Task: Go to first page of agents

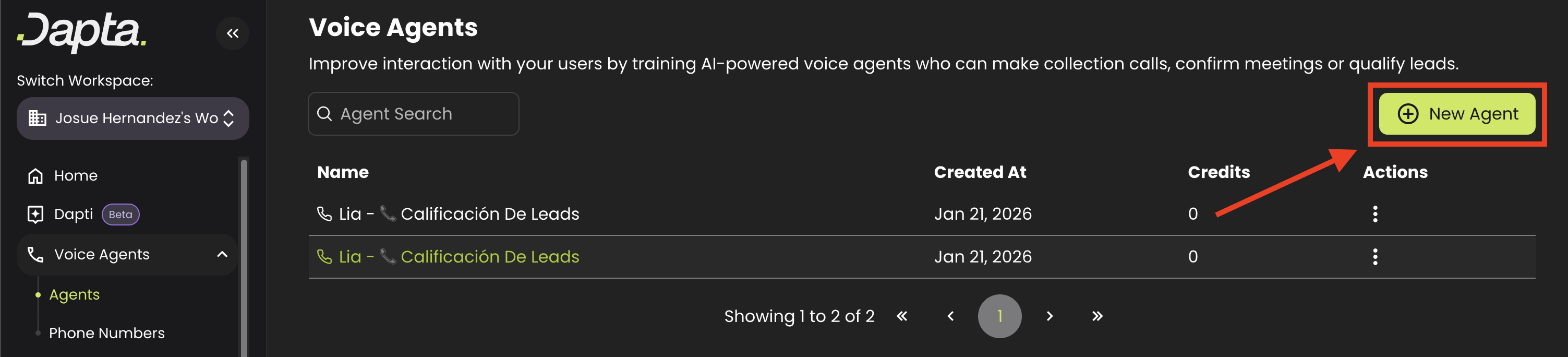Action: (x=902, y=316)
